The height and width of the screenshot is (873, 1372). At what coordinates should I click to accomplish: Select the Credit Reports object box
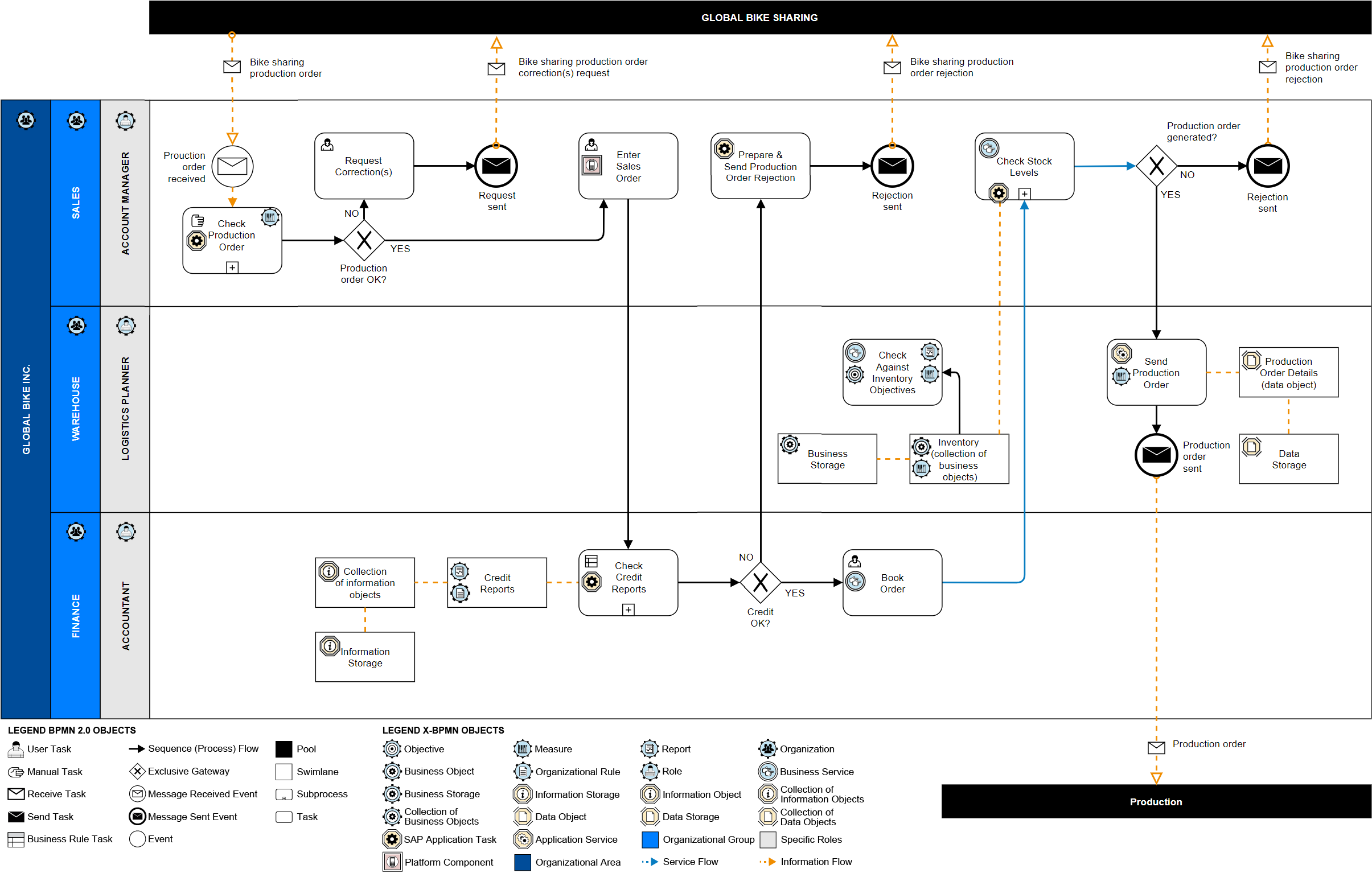point(497,583)
